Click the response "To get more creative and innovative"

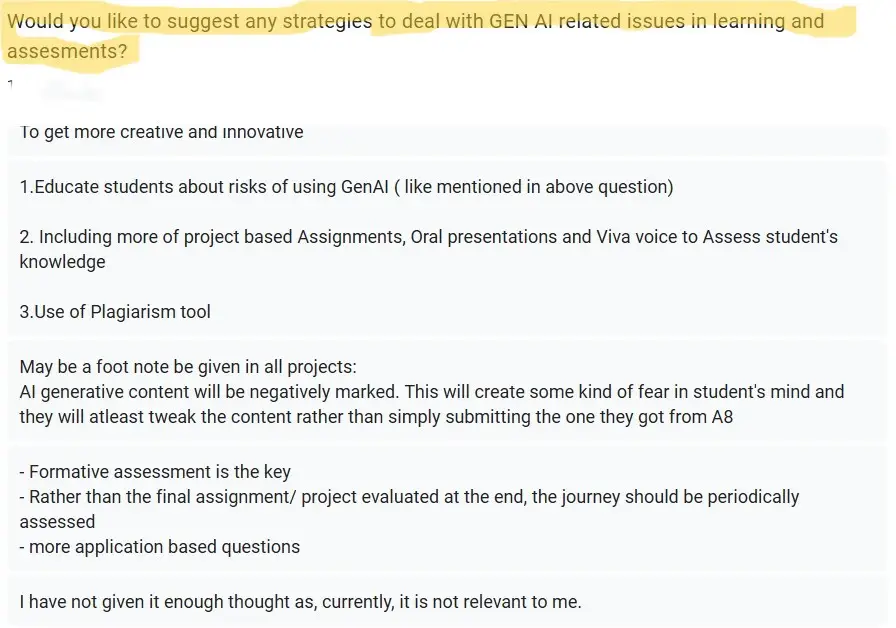point(161,131)
